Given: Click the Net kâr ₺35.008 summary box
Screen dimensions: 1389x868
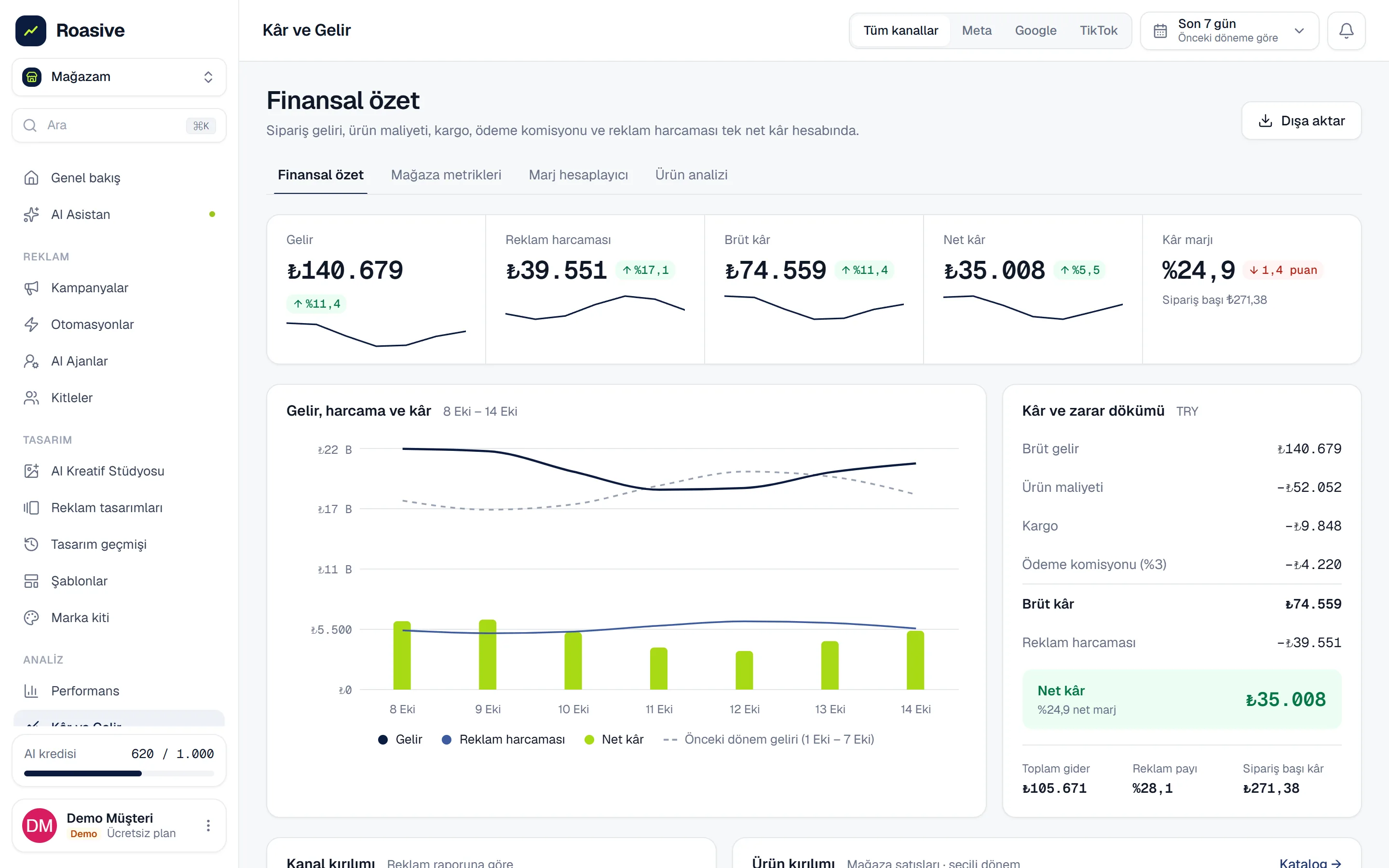Looking at the screenshot, I should click(1181, 699).
